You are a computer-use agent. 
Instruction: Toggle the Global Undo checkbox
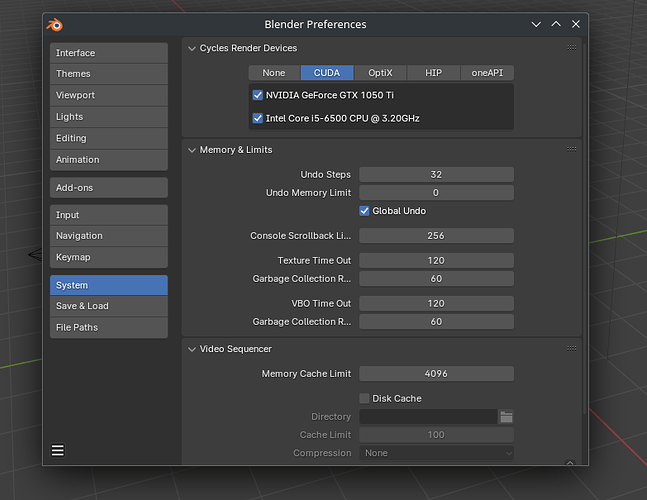[364, 211]
